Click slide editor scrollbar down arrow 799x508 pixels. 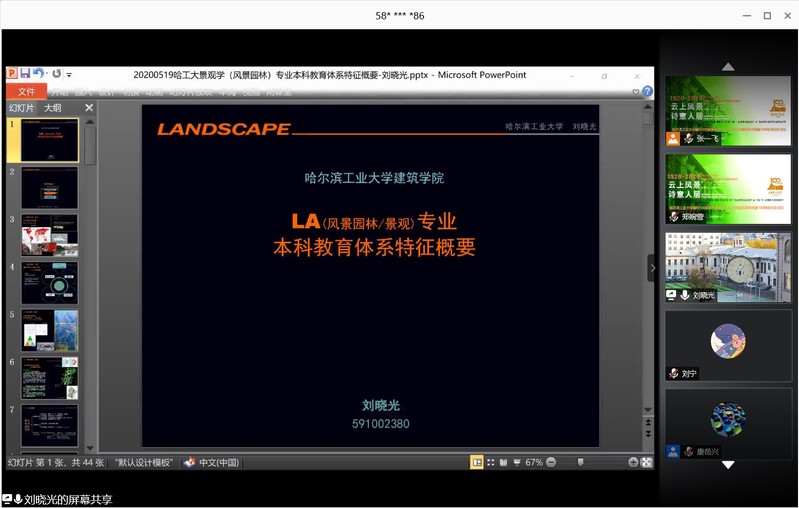coord(648,410)
